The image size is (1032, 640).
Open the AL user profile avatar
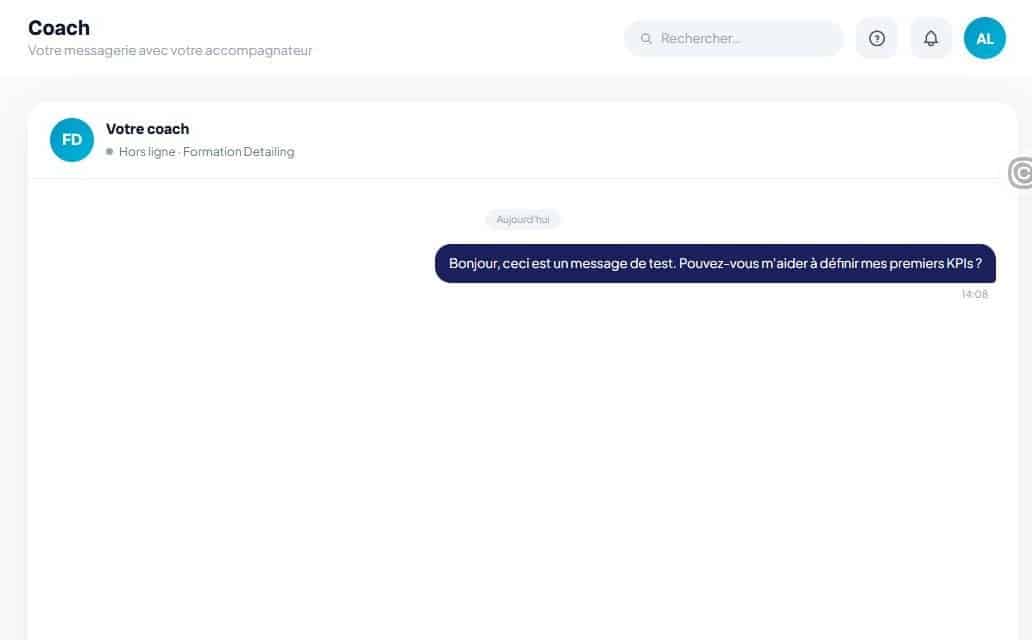tap(985, 38)
